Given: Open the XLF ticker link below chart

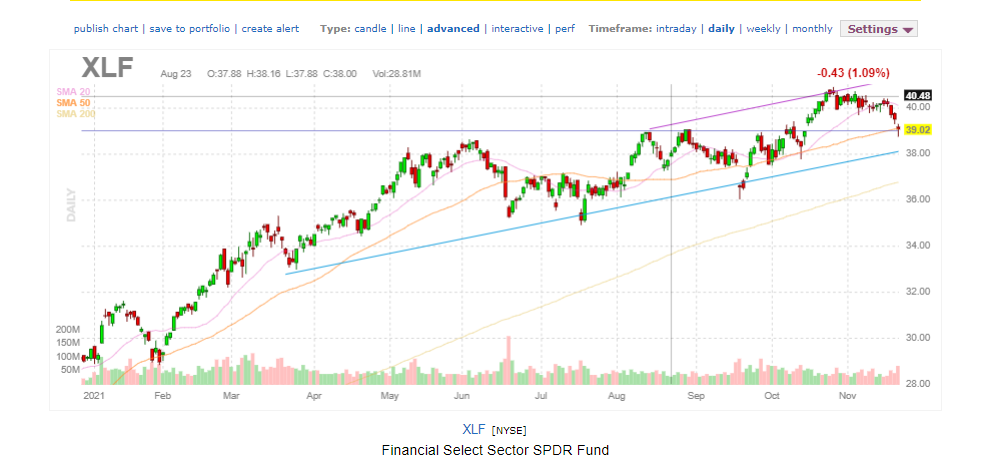Looking at the screenshot, I should click(474, 429).
